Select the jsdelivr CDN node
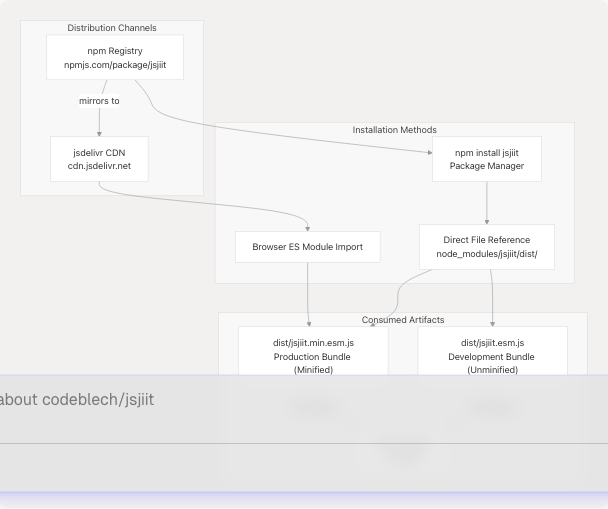The width and height of the screenshot is (608, 509). [x=99, y=159]
